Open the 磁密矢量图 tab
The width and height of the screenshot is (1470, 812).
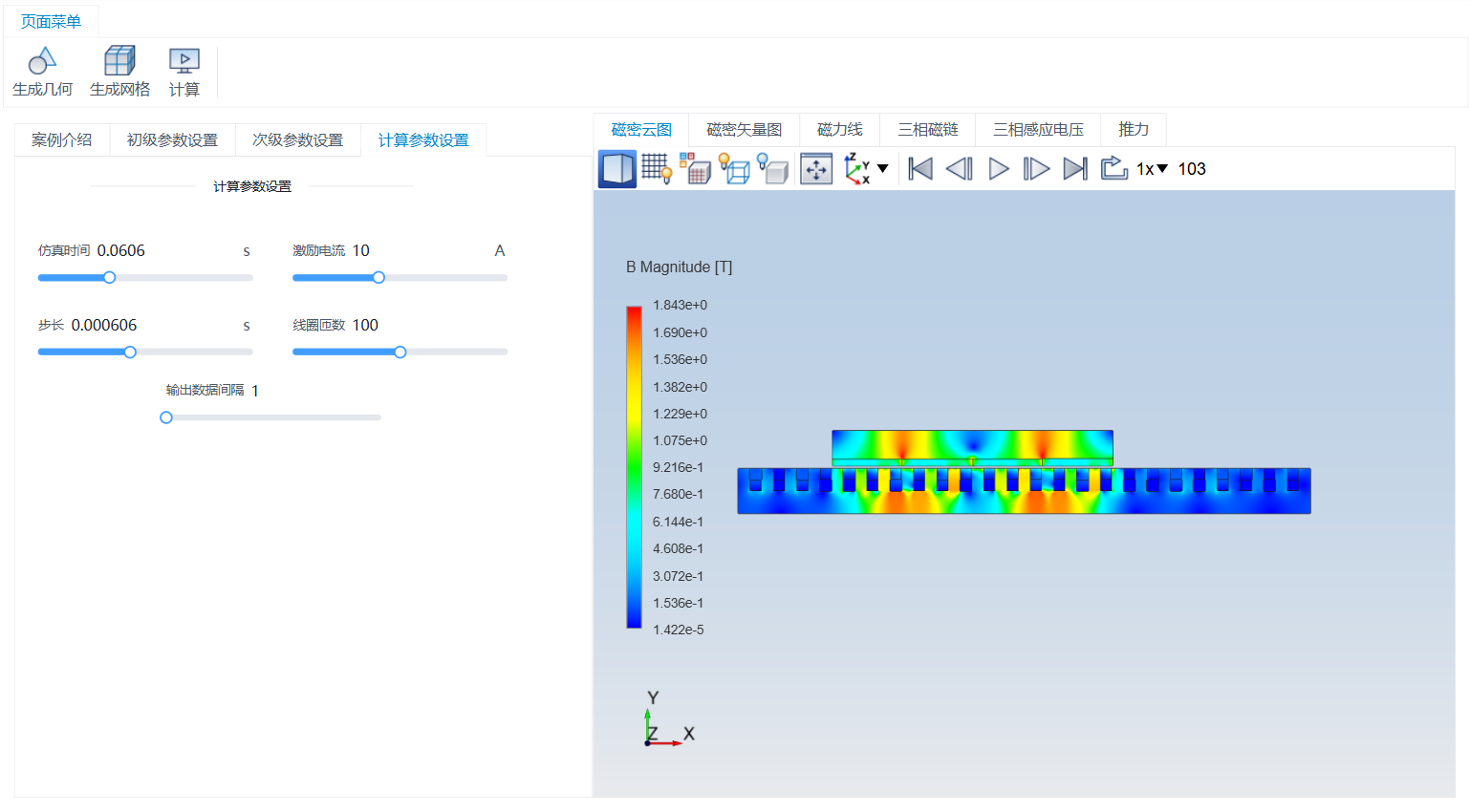pos(744,129)
